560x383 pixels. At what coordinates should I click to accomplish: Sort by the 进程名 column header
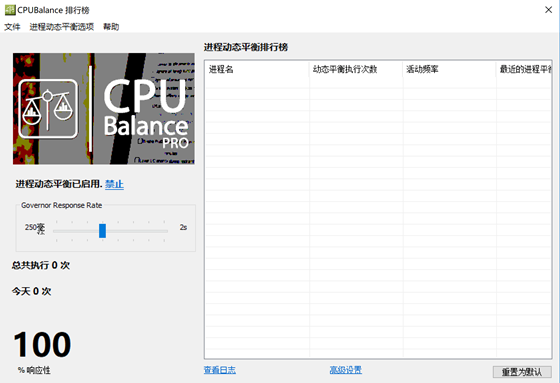257,69
